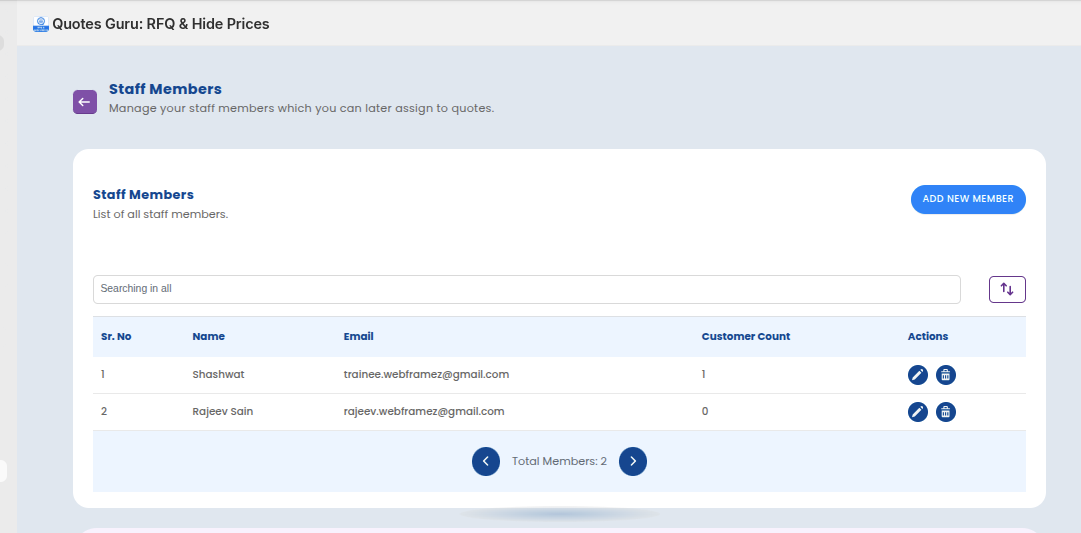Click the rajeev.webframez@gmail.com email cell

click(423, 412)
